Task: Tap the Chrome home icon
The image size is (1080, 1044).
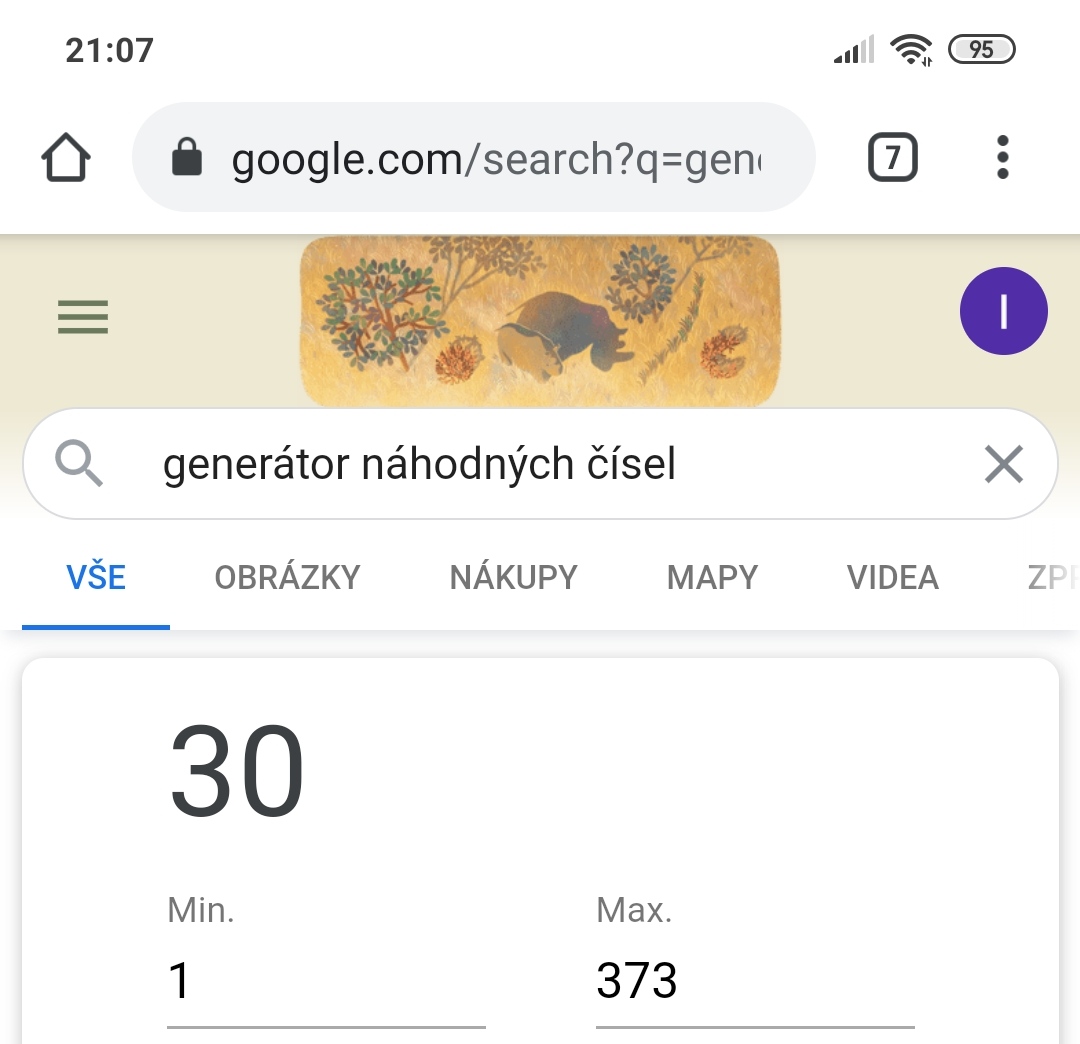Action: click(66, 158)
